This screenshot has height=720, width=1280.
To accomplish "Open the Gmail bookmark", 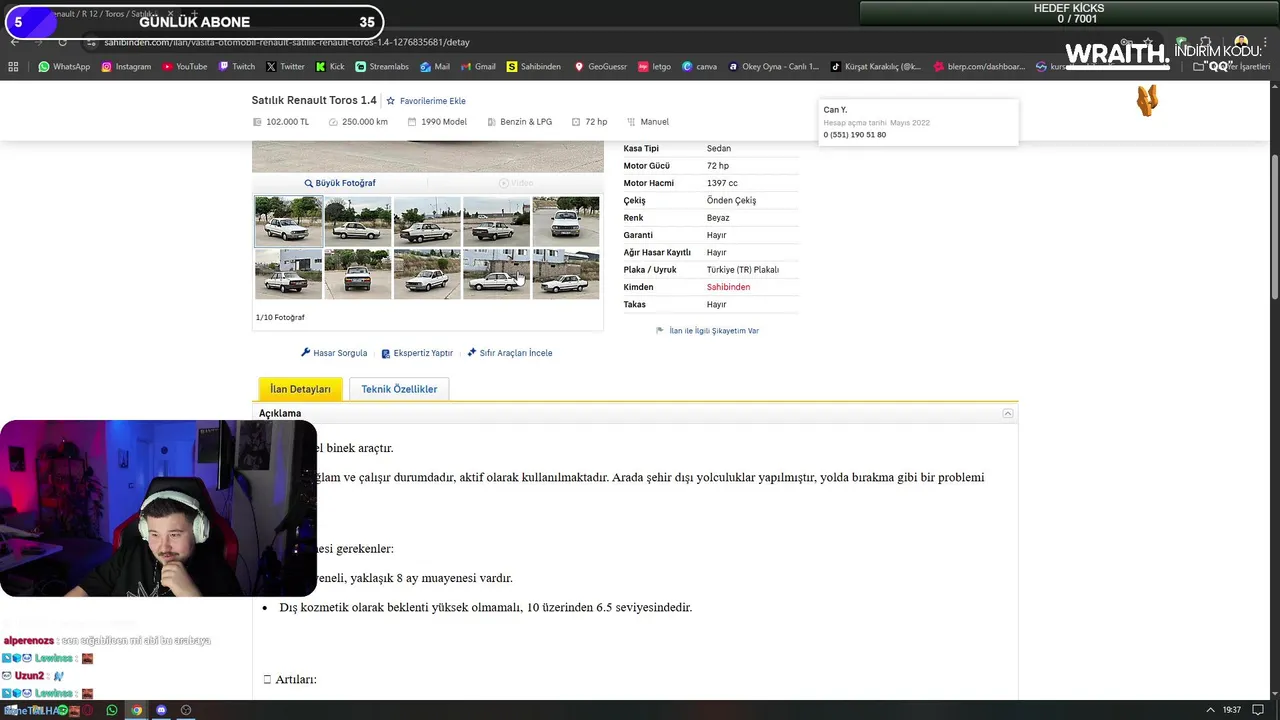I will [x=478, y=67].
